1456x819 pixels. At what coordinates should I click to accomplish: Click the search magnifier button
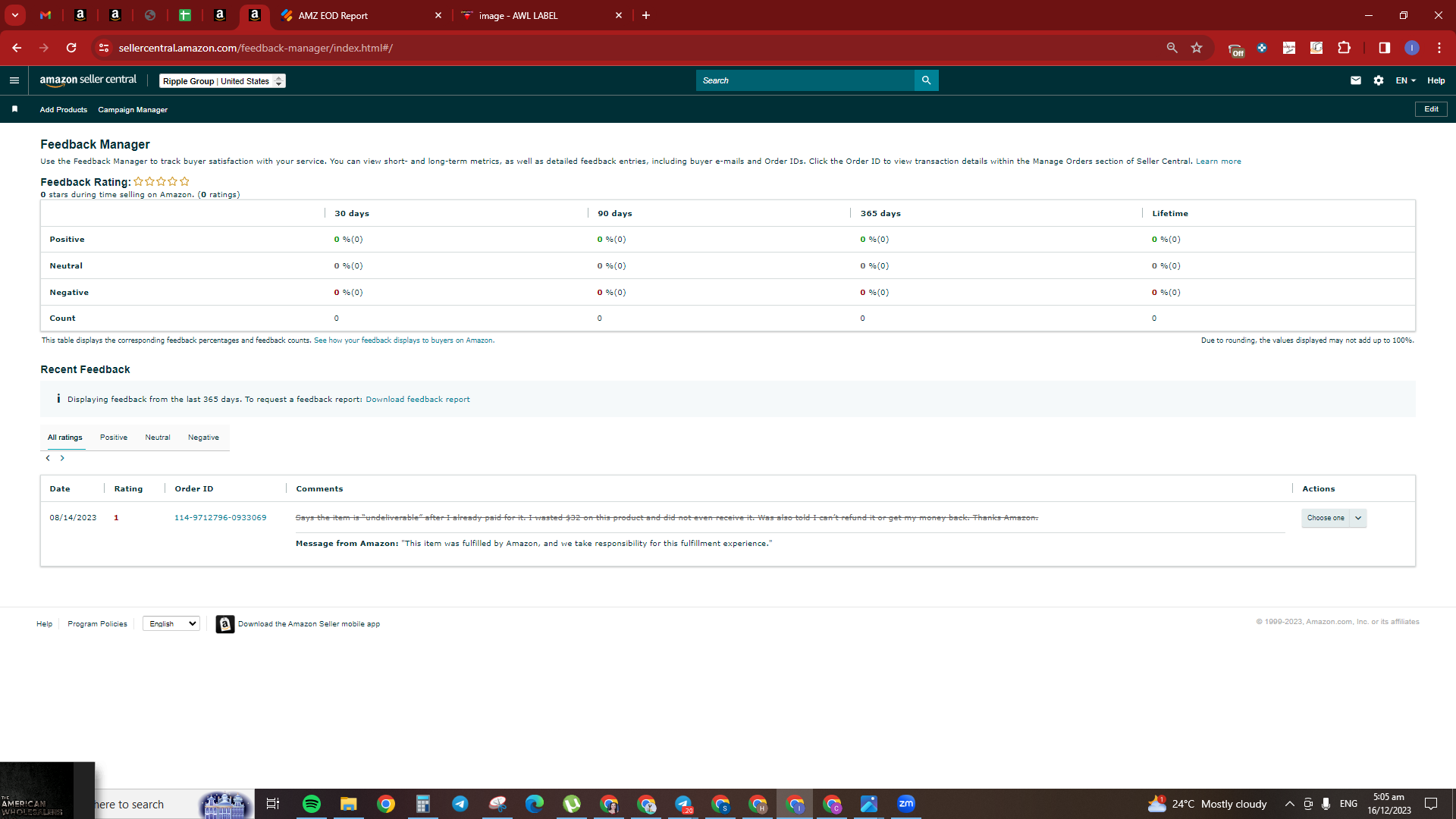(x=926, y=80)
